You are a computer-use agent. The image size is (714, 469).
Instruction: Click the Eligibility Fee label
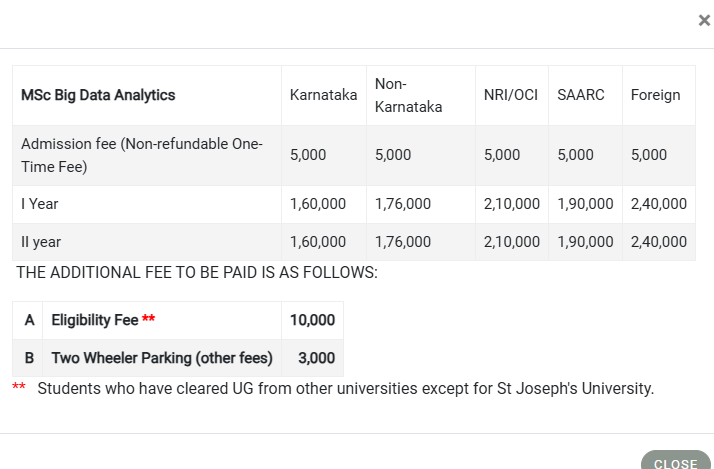(95, 320)
